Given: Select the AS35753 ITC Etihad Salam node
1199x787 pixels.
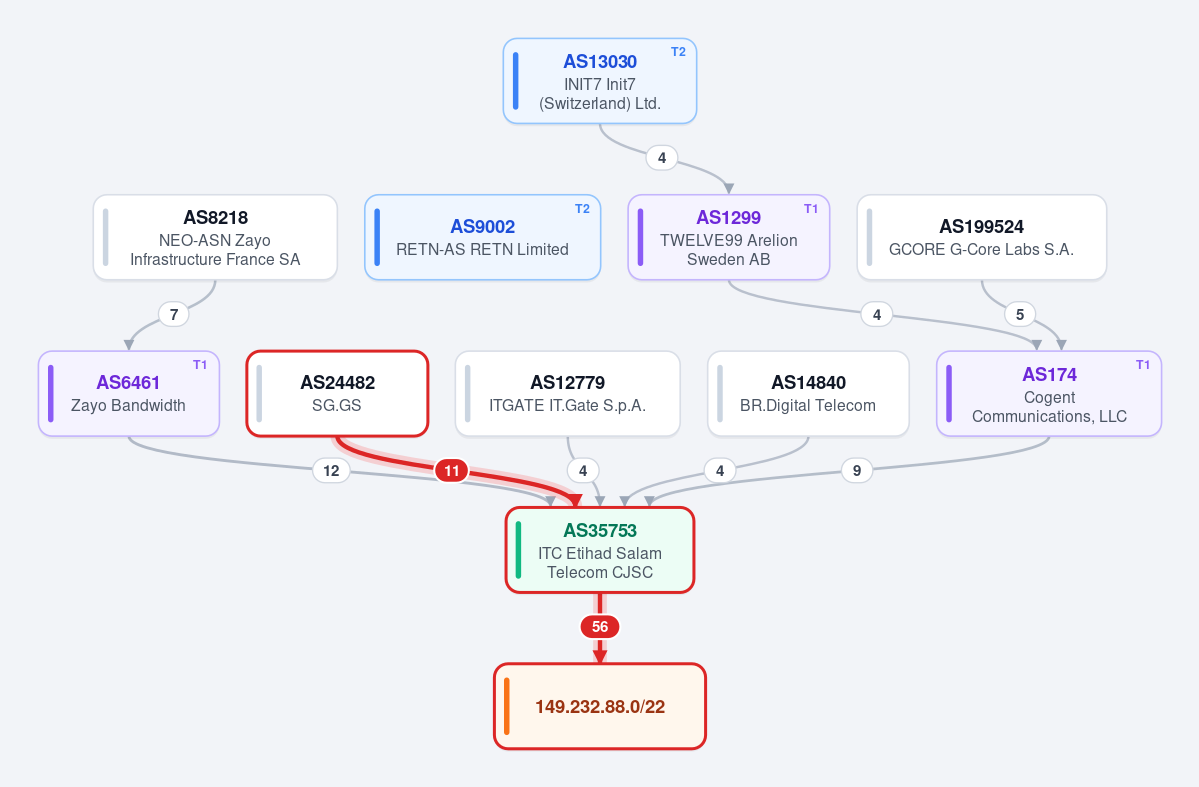Looking at the screenshot, I should [600, 550].
